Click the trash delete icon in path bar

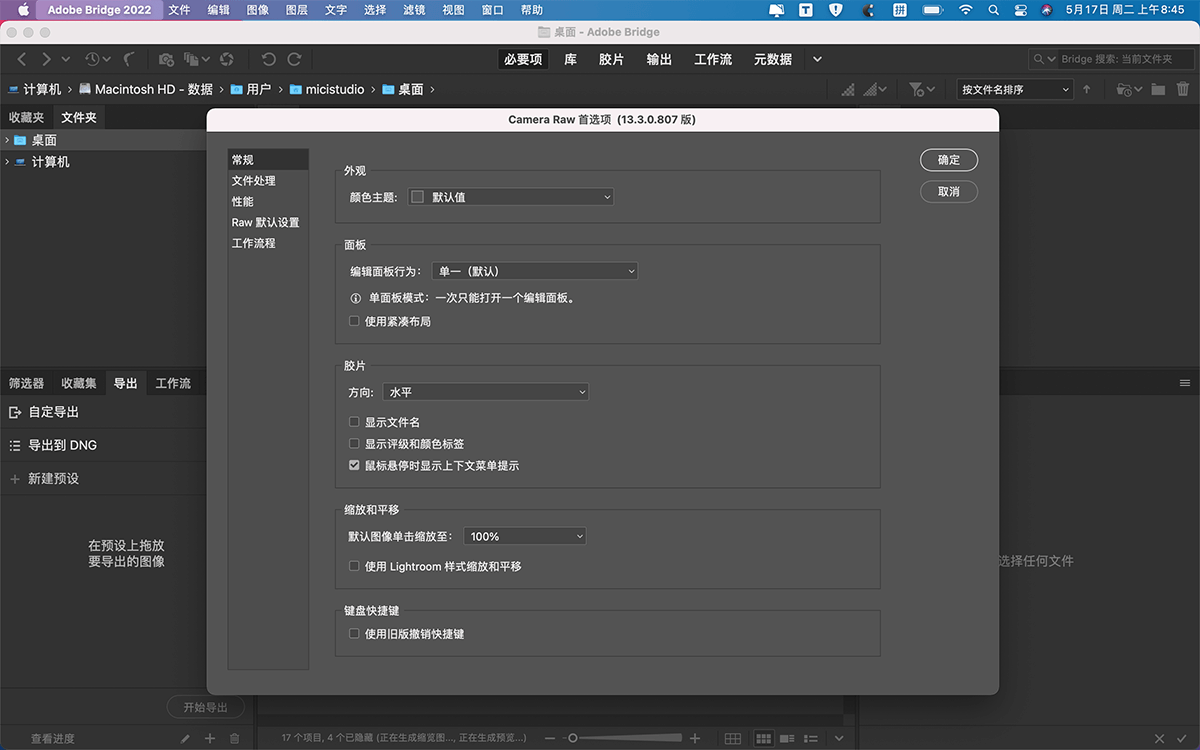click(x=1182, y=89)
